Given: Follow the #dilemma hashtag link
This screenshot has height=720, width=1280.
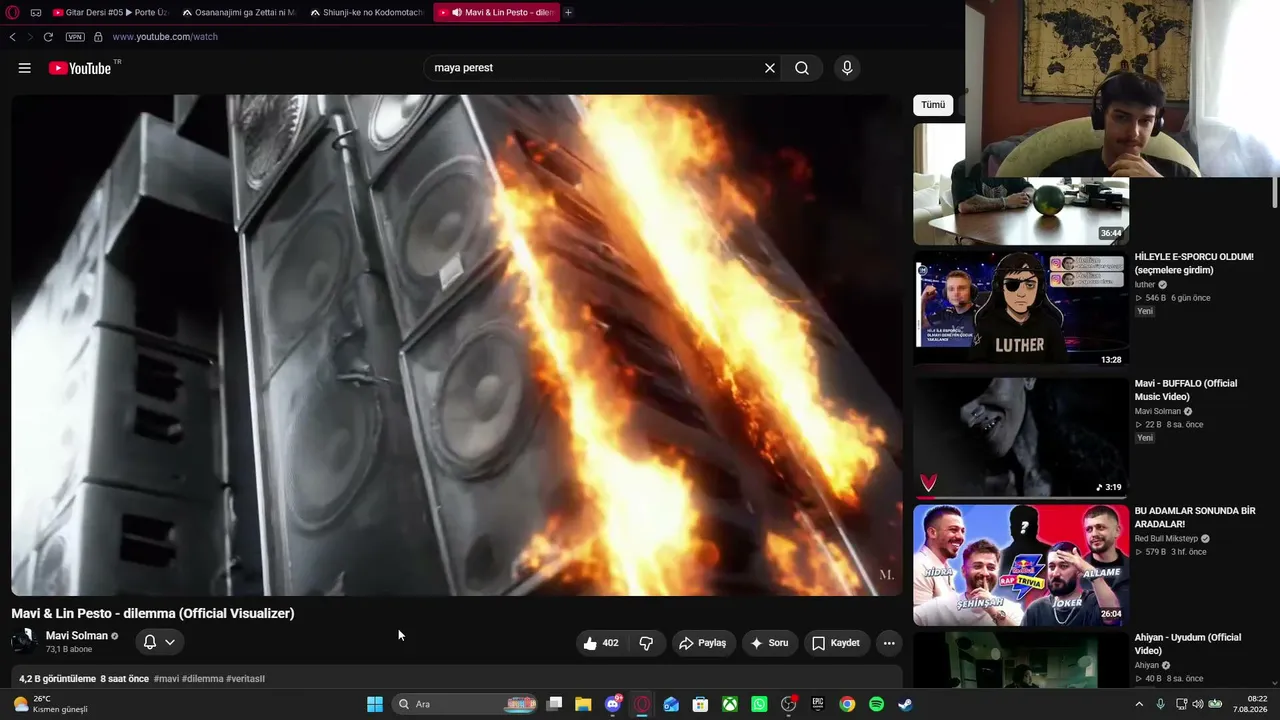Looking at the screenshot, I should (203, 679).
